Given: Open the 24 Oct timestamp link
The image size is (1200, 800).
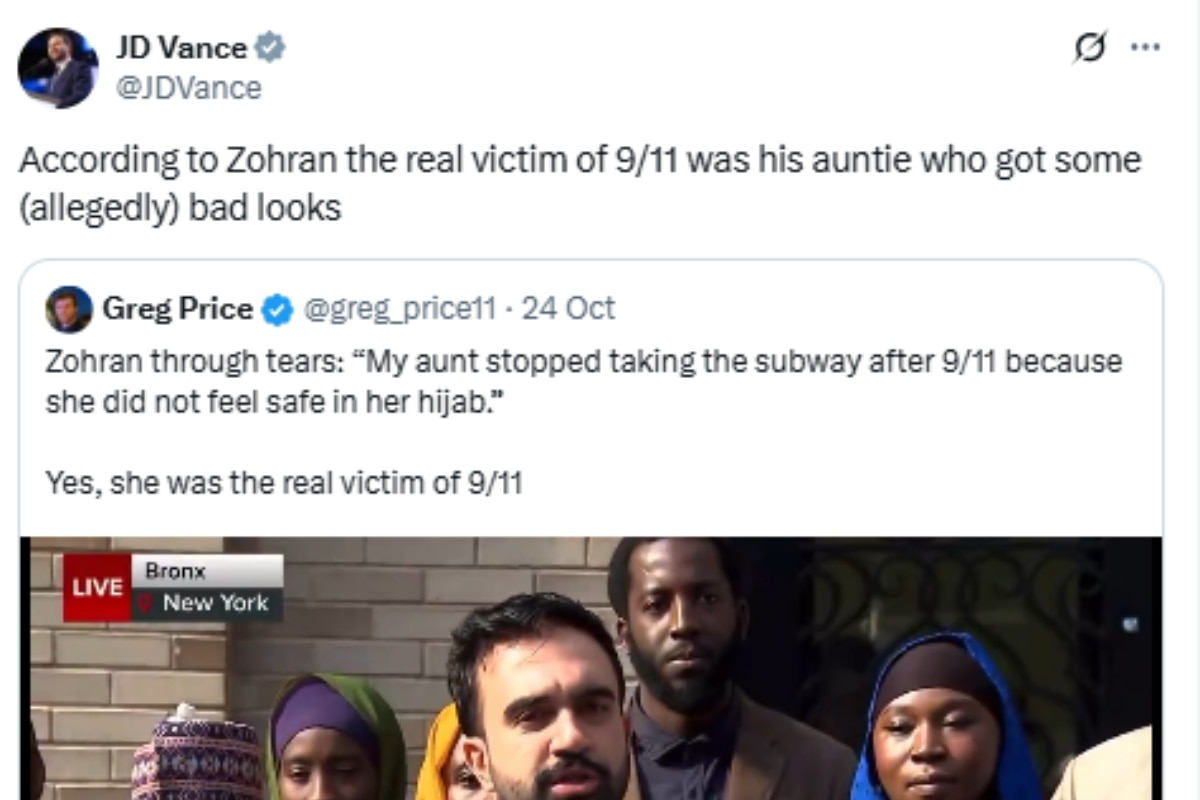Looking at the screenshot, I should [x=568, y=309].
